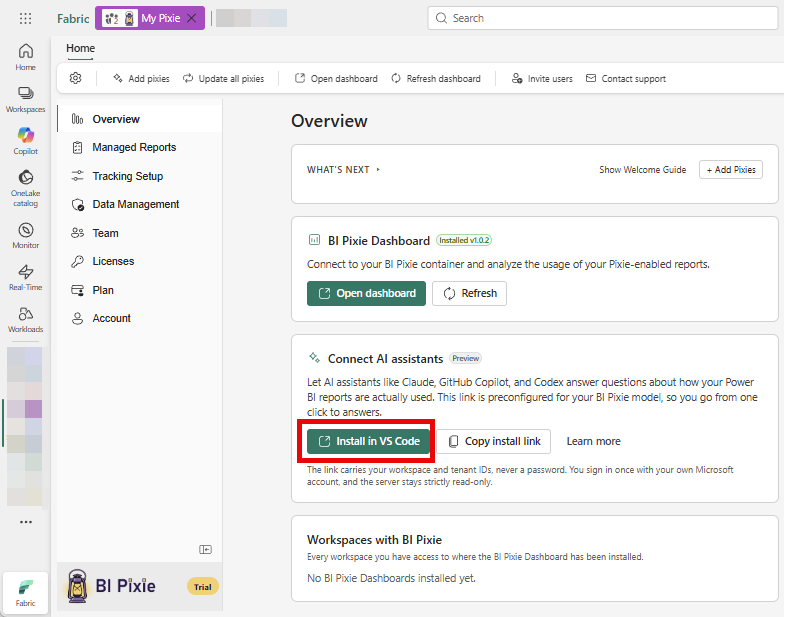Open Tracking Setup page

click(x=140, y=176)
